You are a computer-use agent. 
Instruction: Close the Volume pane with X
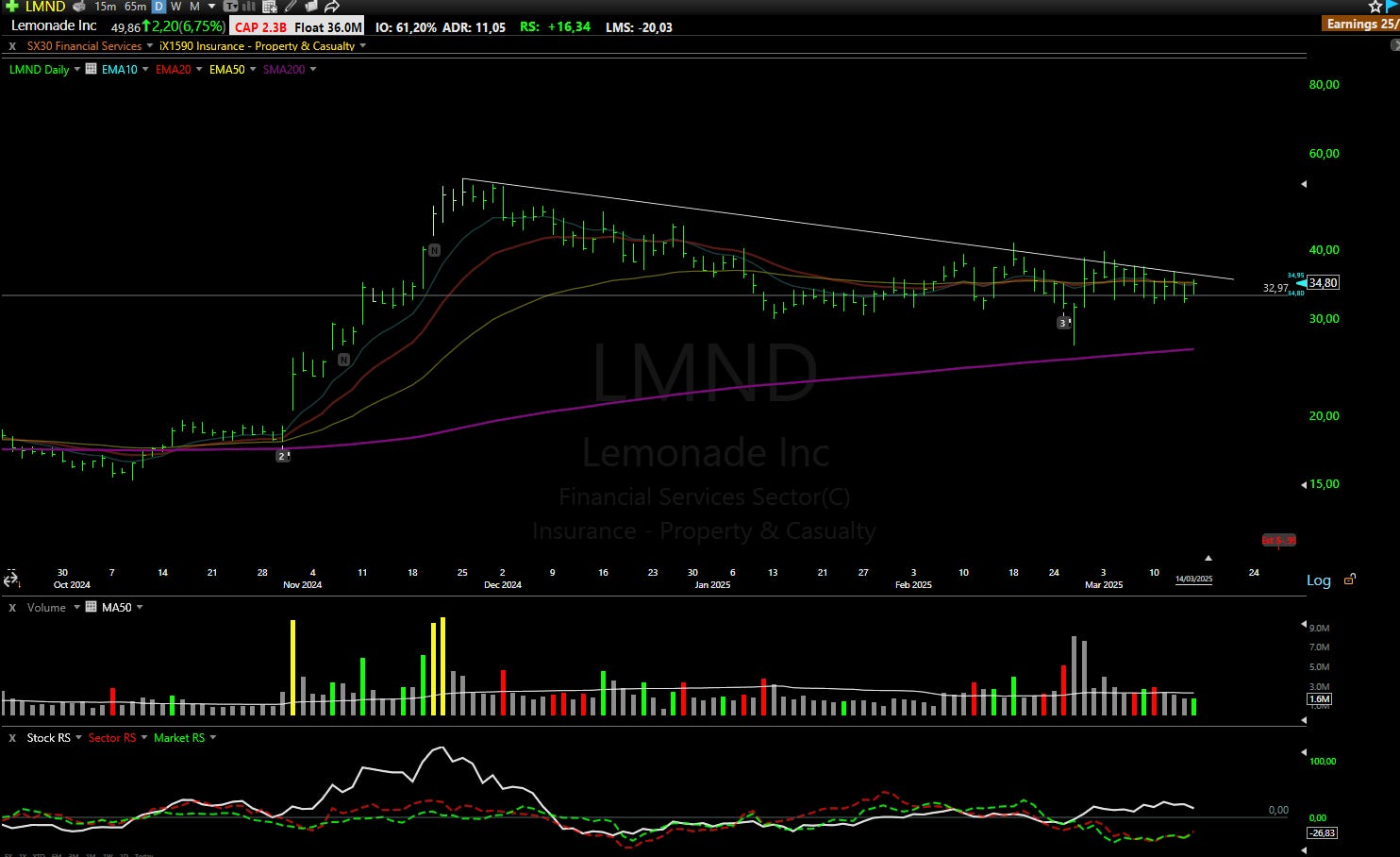(x=12, y=608)
